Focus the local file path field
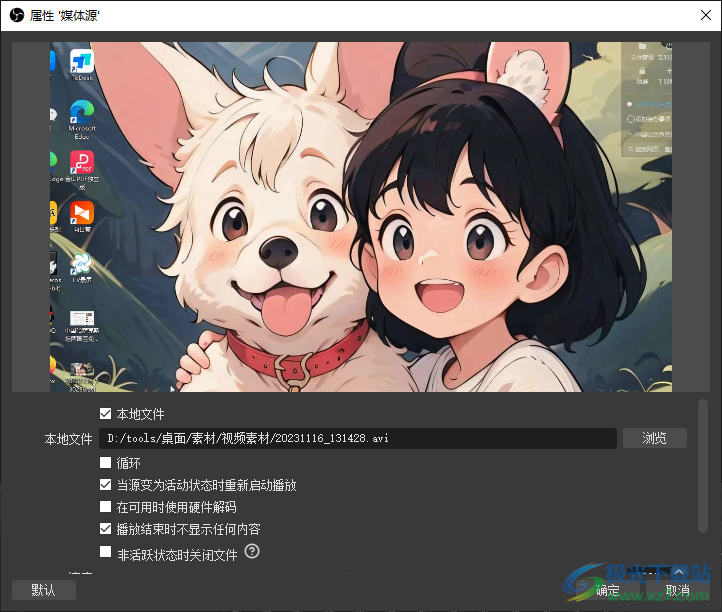This screenshot has width=722, height=612. [x=358, y=438]
